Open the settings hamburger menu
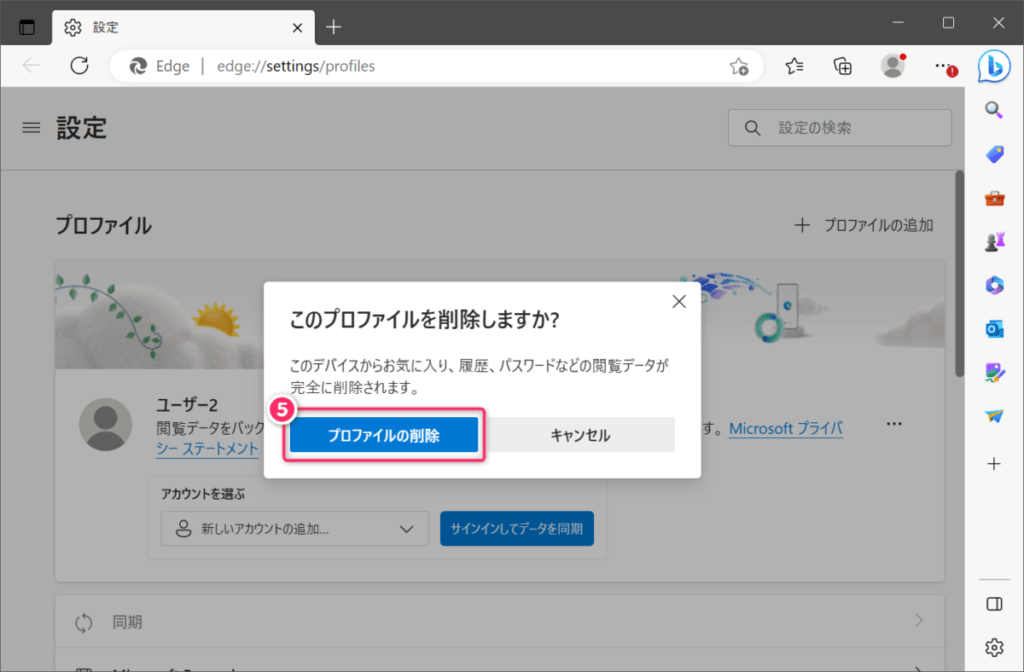Viewport: 1024px width, 672px height. (x=31, y=127)
